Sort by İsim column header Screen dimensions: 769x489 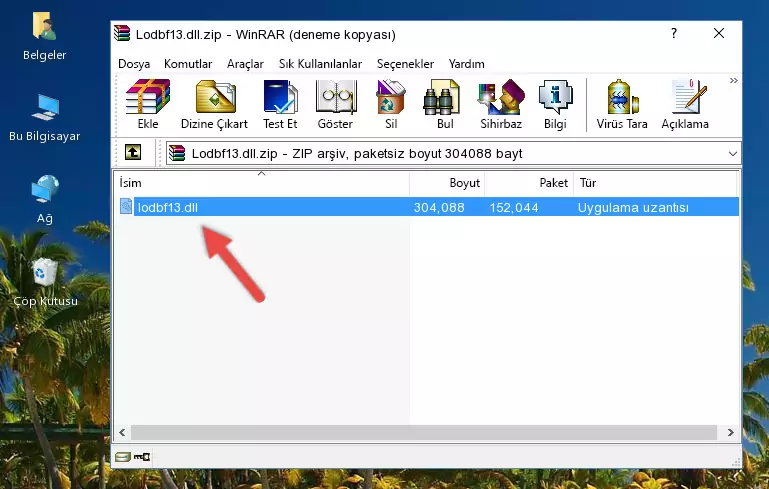[262, 183]
